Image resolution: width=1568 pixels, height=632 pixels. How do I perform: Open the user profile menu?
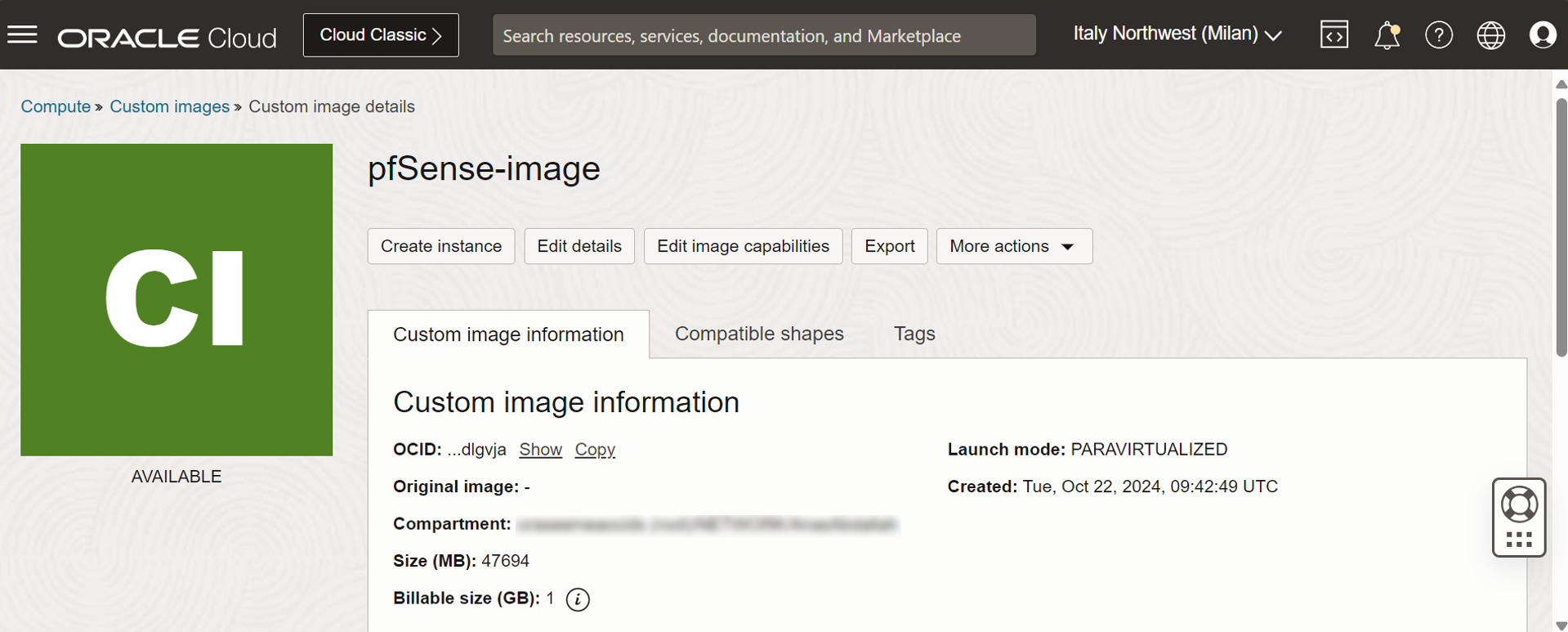point(1542,35)
